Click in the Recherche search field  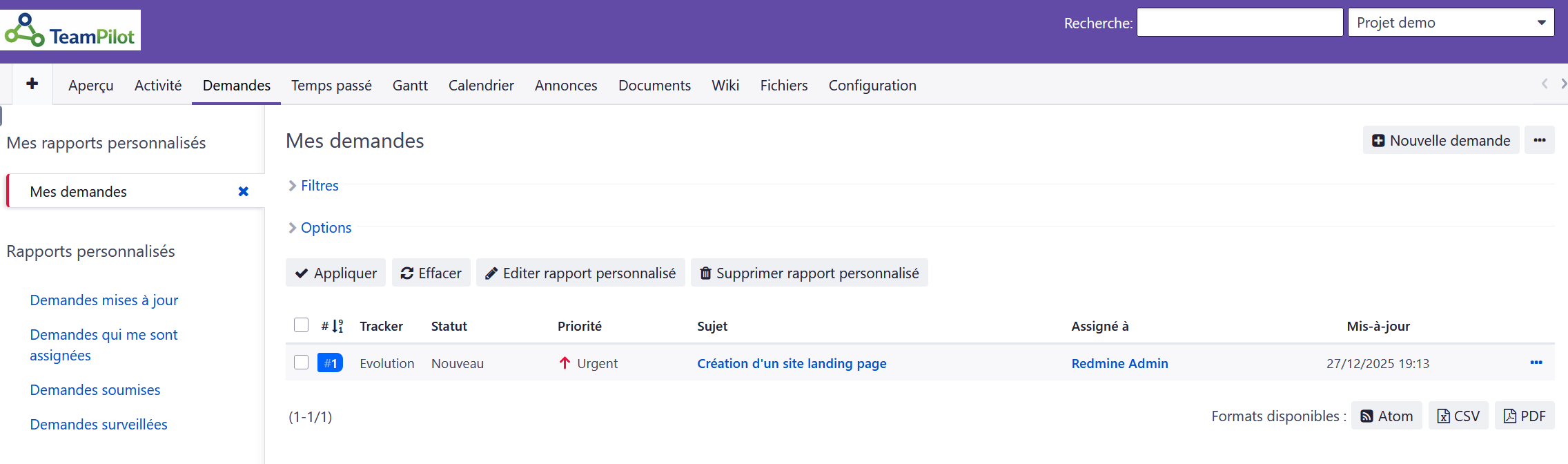point(1239,23)
